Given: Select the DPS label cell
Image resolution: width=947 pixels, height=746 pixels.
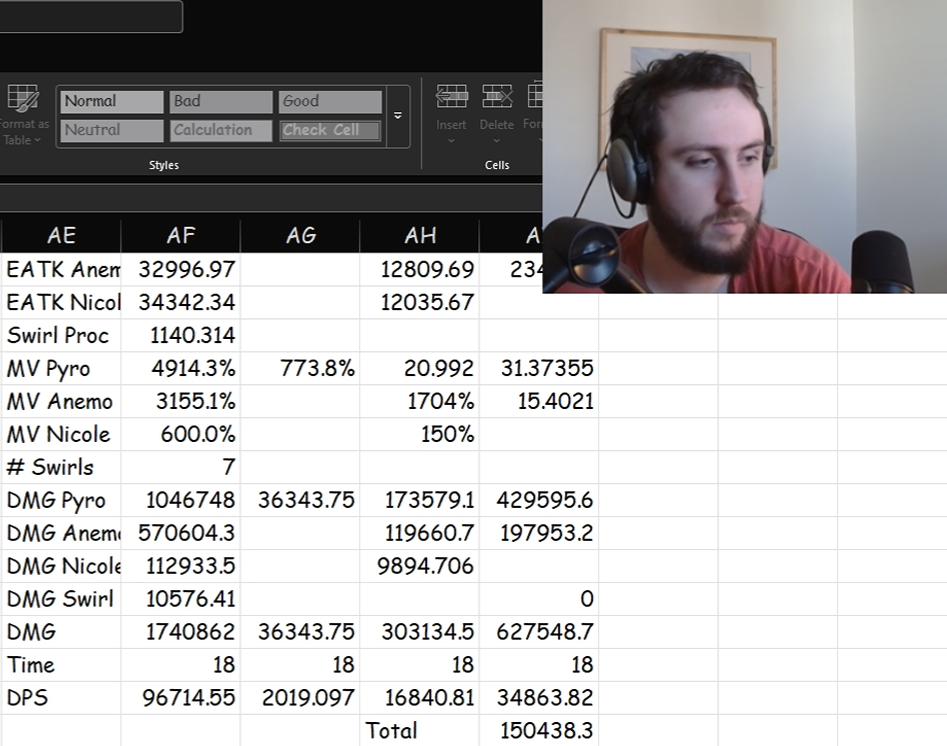Looking at the screenshot, I should pos(61,698).
